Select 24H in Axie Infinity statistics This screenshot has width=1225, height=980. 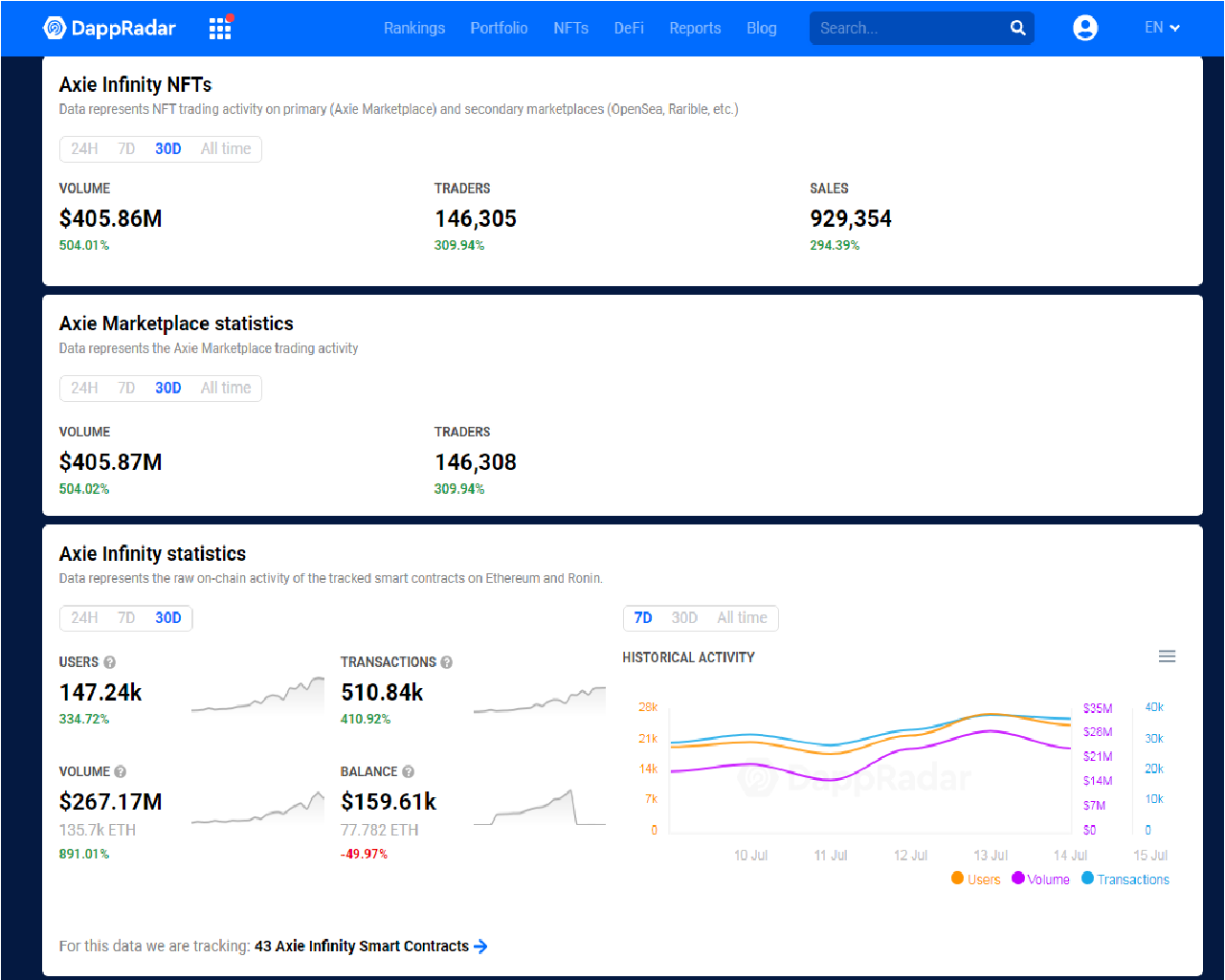click(x=84, y=617)
